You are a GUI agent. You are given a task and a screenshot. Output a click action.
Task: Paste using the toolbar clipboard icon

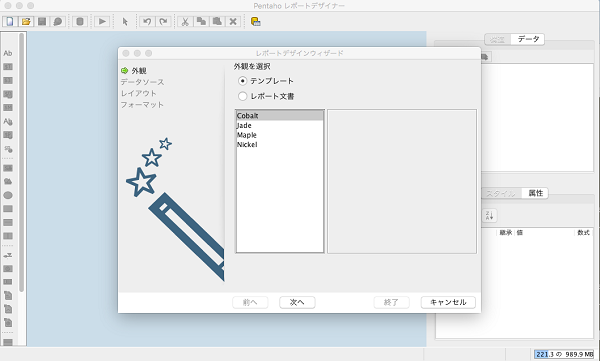217,21
